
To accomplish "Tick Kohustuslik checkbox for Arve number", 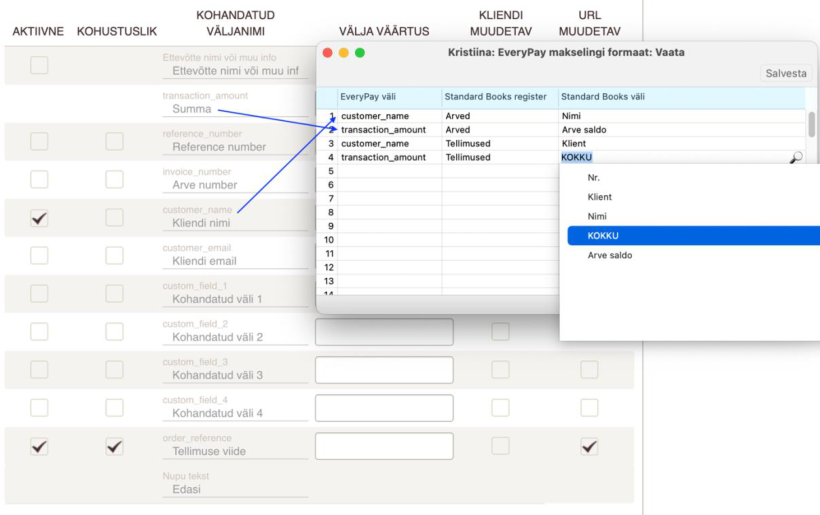I will (115, 179).
